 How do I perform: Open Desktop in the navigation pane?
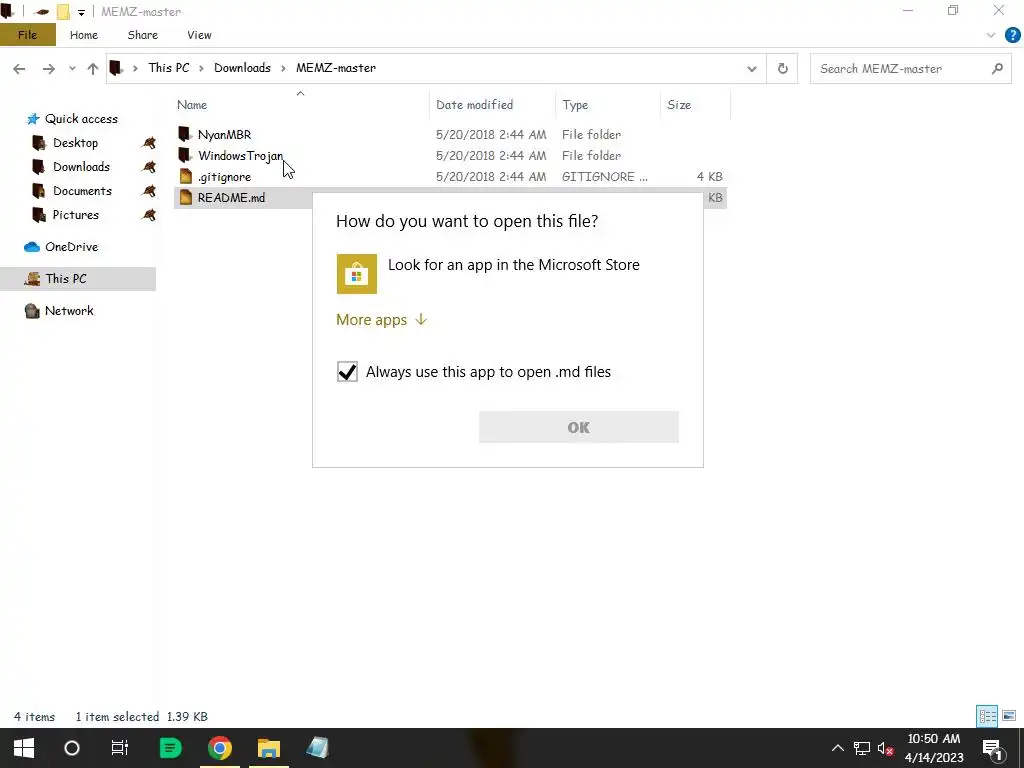[75, 143]
